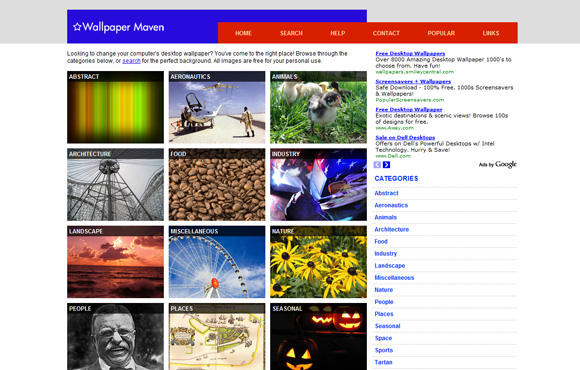Open the Nature yellow flowers thumbnail
Screen dimensions: 580x370
(318, 262)
